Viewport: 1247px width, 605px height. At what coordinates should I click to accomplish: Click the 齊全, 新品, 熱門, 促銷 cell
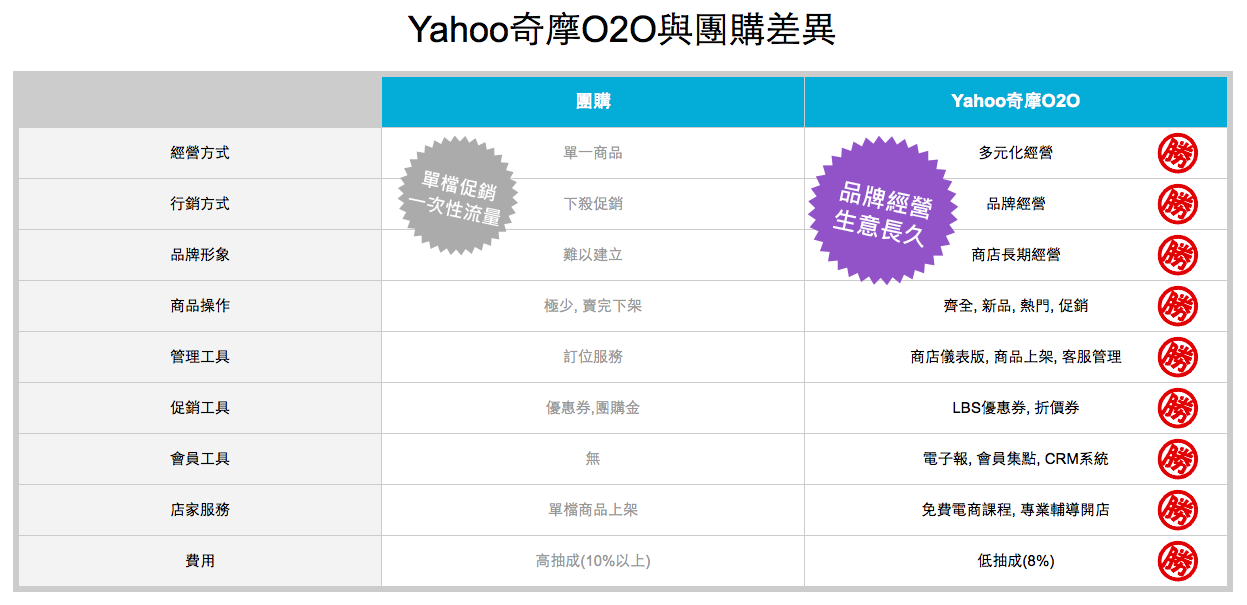pyautogui.click(x=1015, y=306)
